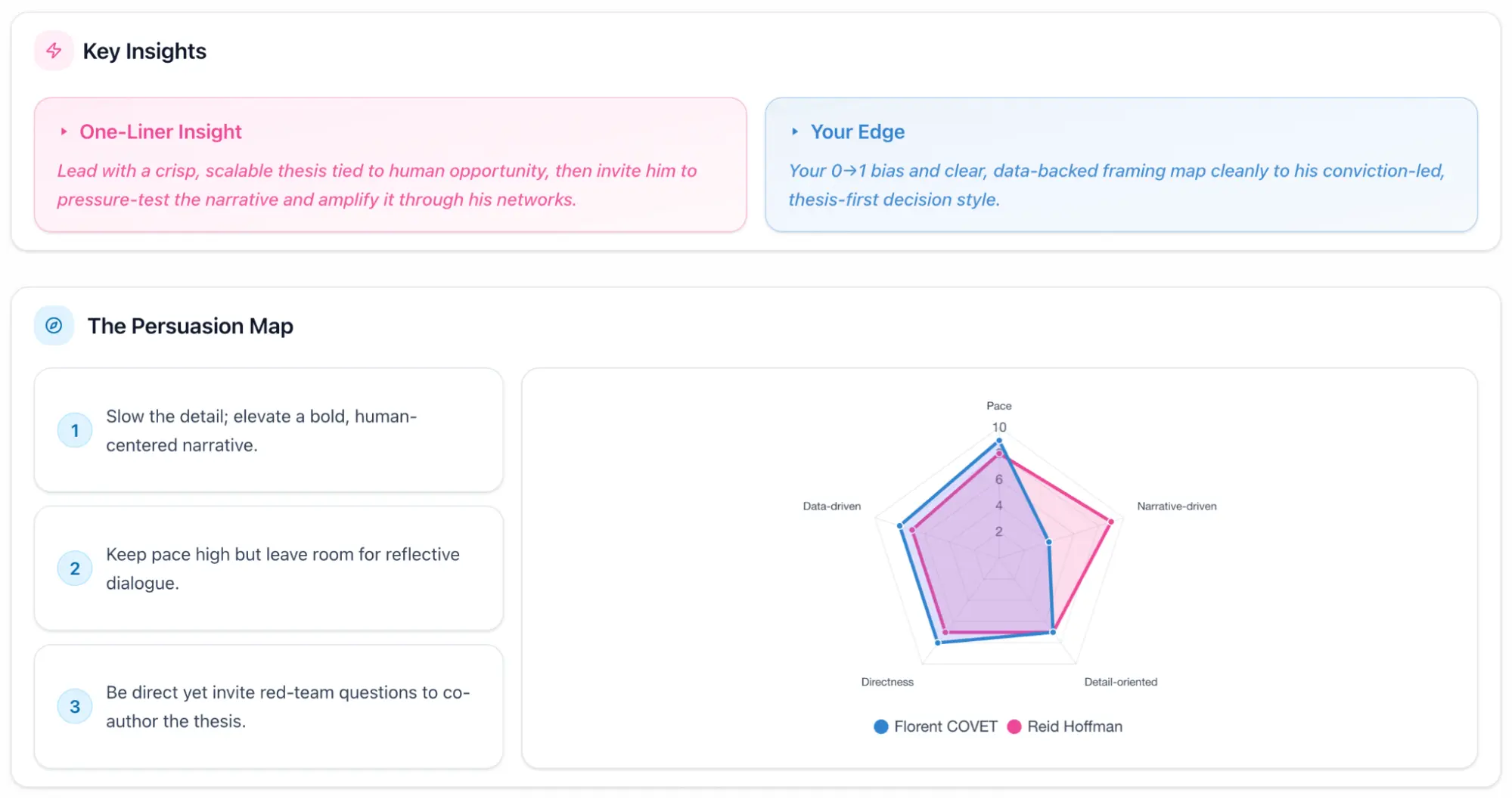Click the pink Reid Hoffman legend dot

[1014, 726]
